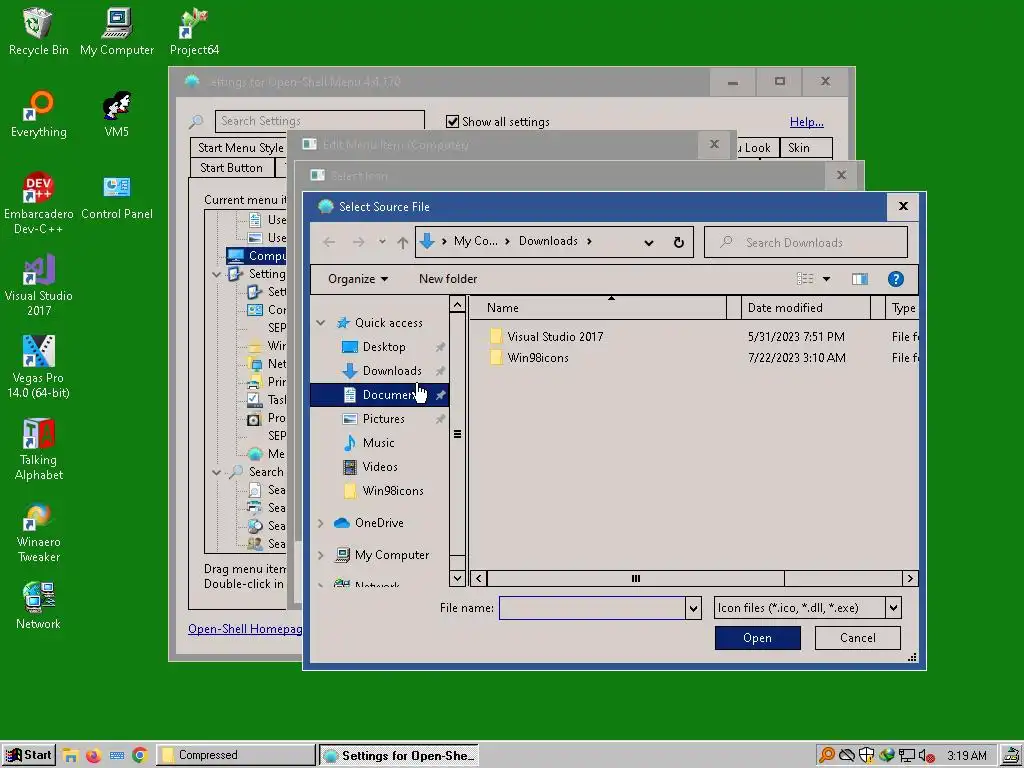This screenshot has width=1024, height=768.
Task: Collapse the Quick access tree node
Action: (321, 323)
